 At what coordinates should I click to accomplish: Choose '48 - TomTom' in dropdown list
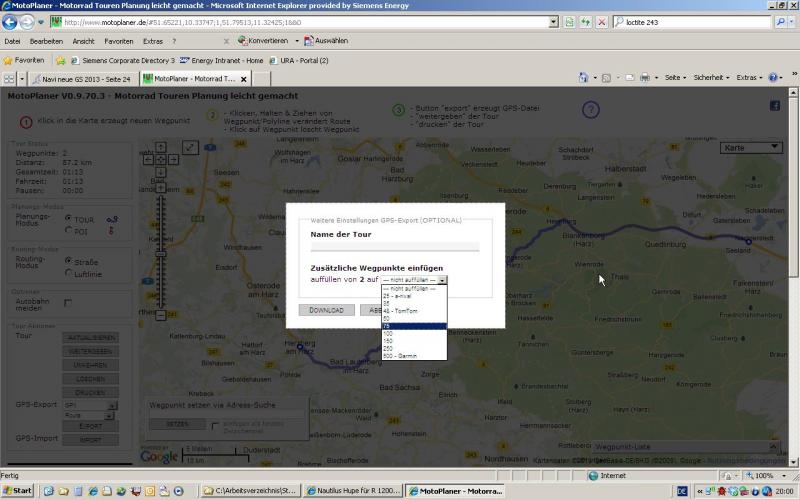[x=414, y=311]
